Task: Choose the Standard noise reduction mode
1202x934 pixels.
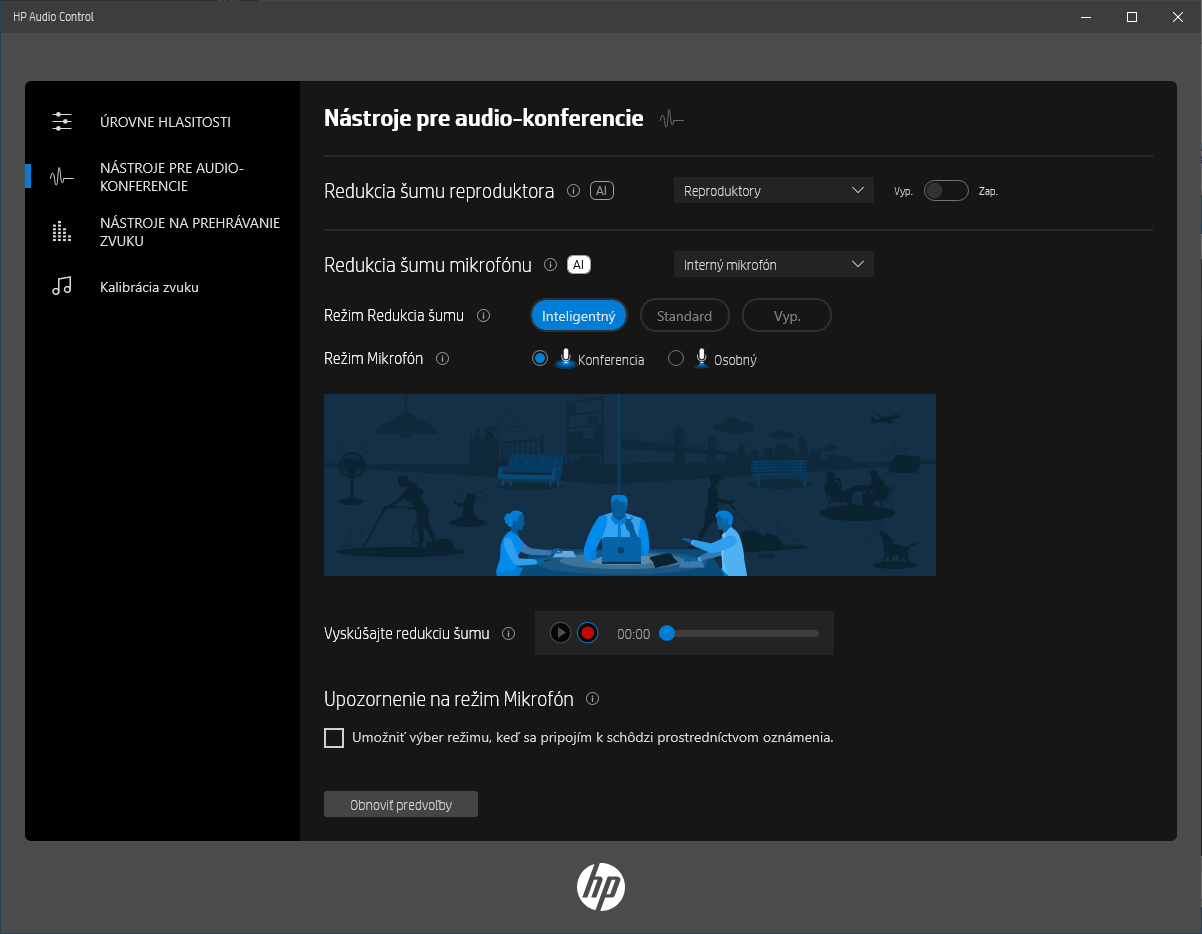Action: click(x=684, y=316)
